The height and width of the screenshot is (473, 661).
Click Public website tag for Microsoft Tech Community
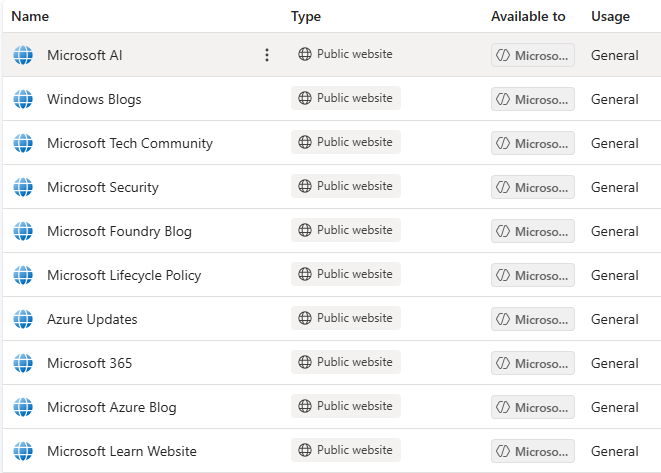pos(346,142)
